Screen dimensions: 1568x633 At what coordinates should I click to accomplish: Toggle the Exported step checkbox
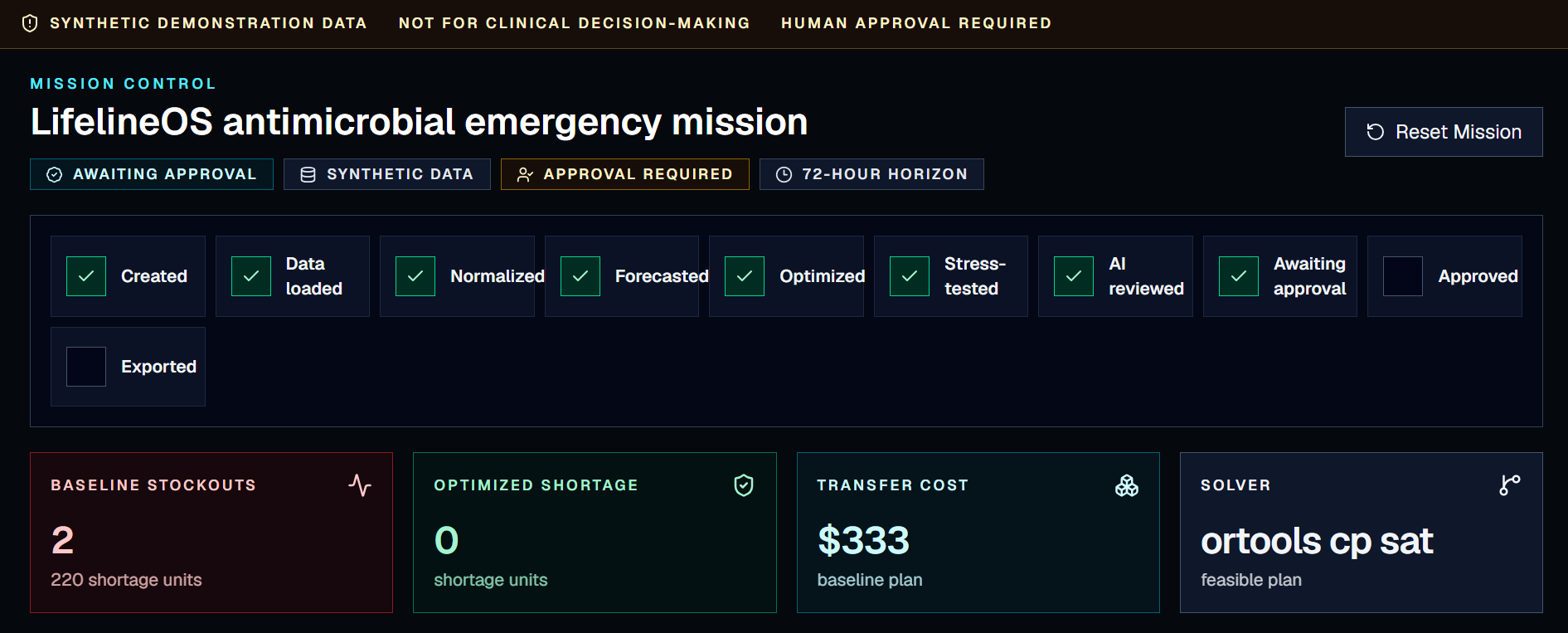[86, 367]
